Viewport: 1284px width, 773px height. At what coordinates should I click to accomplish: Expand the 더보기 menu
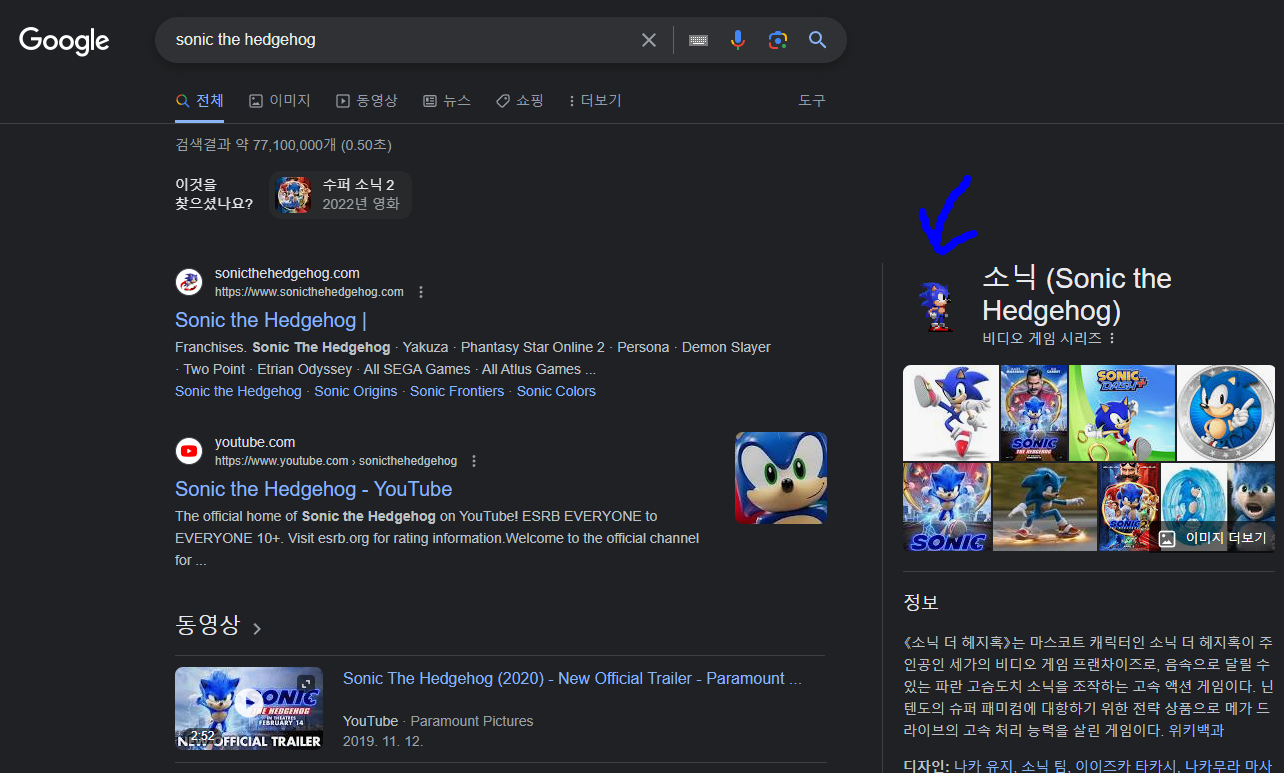pyautogui.click(x=595, y=101)
